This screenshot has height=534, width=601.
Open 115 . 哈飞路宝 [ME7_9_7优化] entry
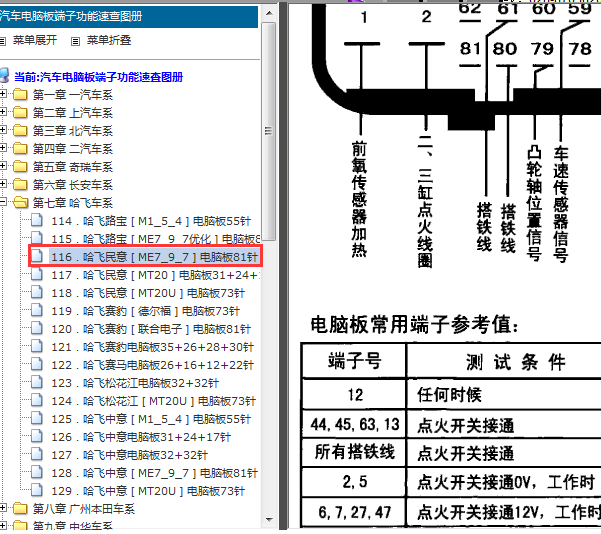(x=156, y=239)
